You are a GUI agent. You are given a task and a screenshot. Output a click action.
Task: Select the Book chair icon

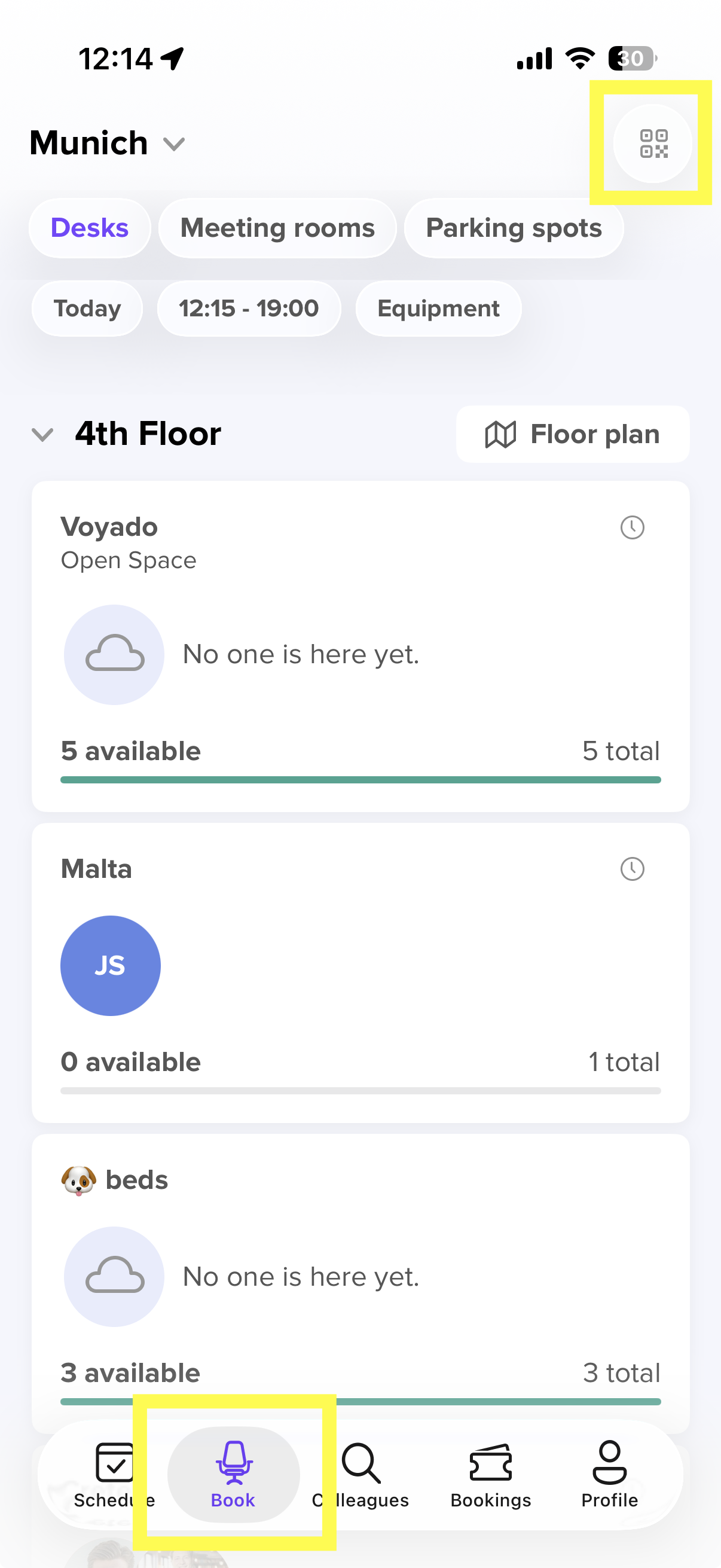[234, 1462]
